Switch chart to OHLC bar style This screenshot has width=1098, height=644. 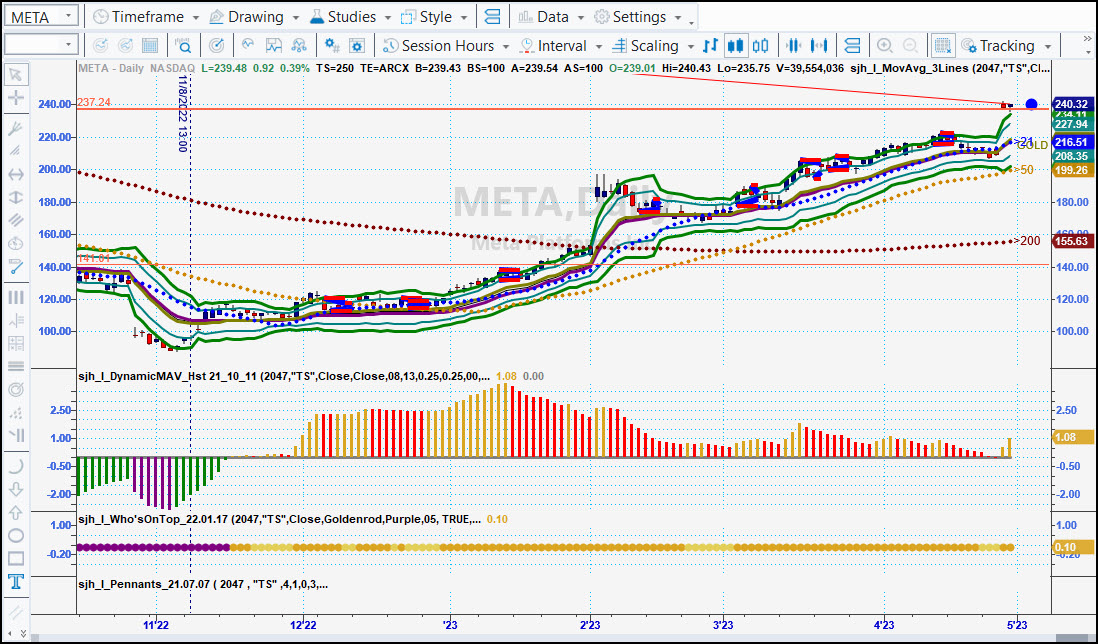[710, 46]
